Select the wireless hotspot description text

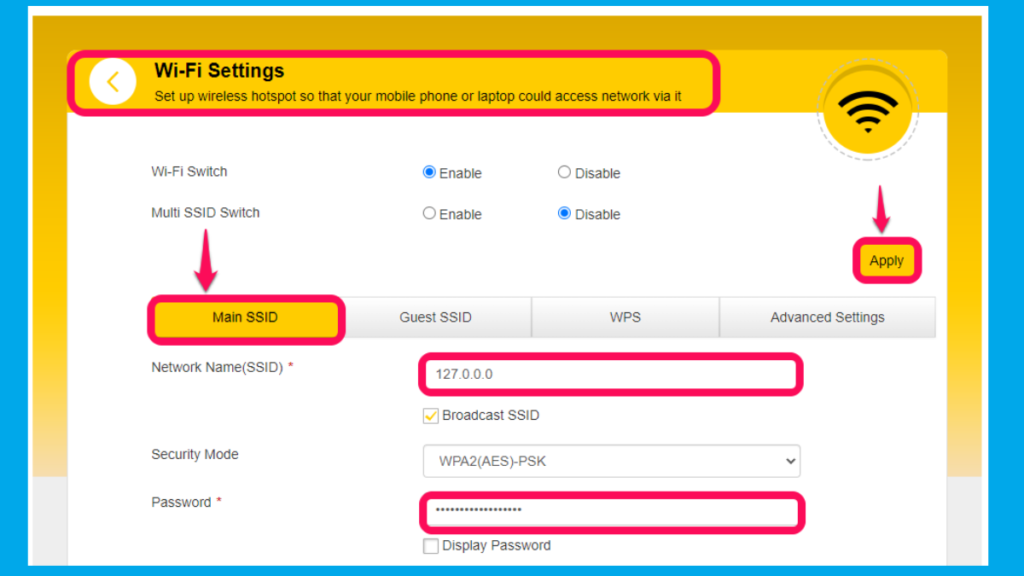418,97
